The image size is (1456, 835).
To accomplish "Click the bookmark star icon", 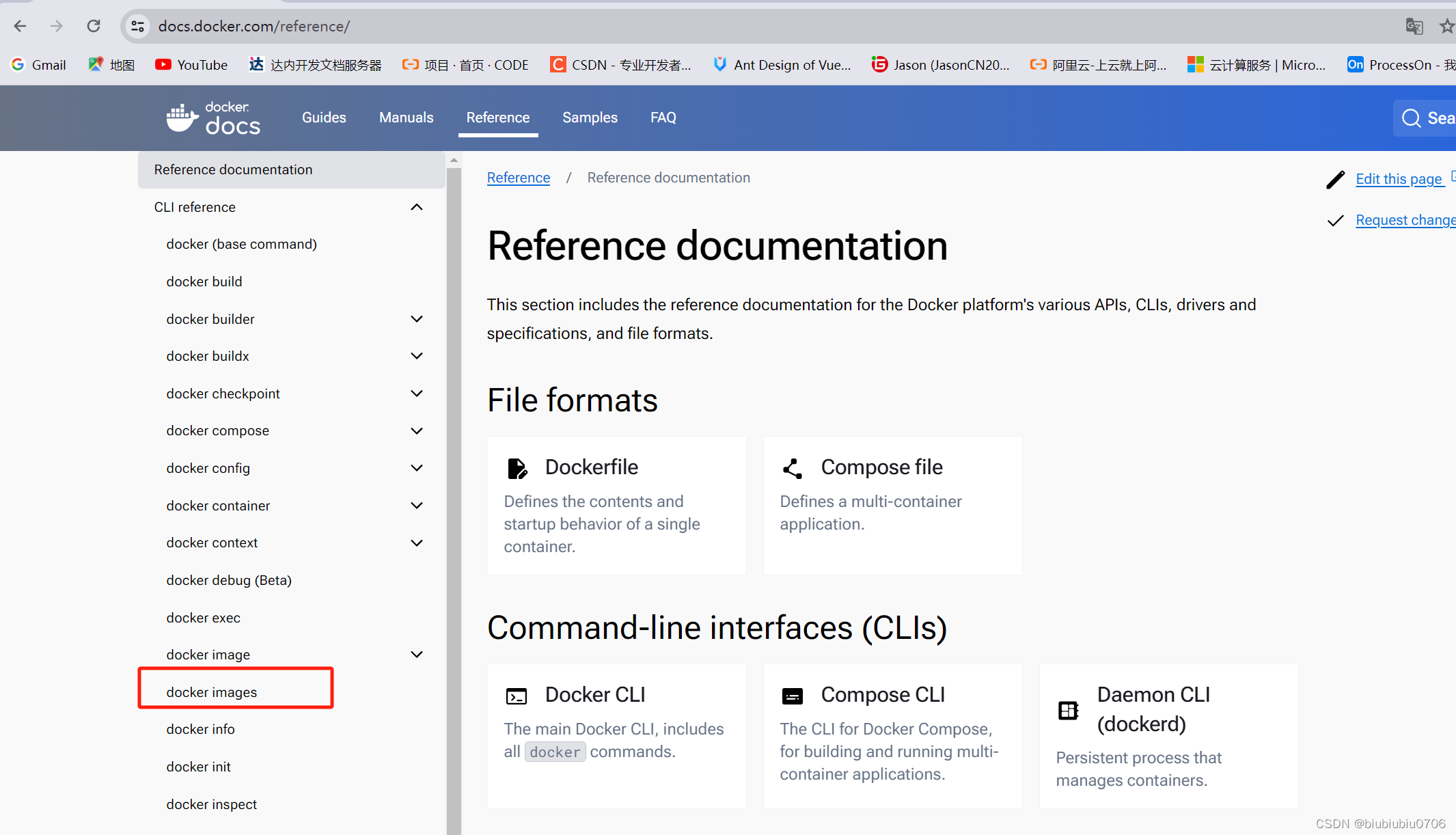I will click(x=1446, y=26).
